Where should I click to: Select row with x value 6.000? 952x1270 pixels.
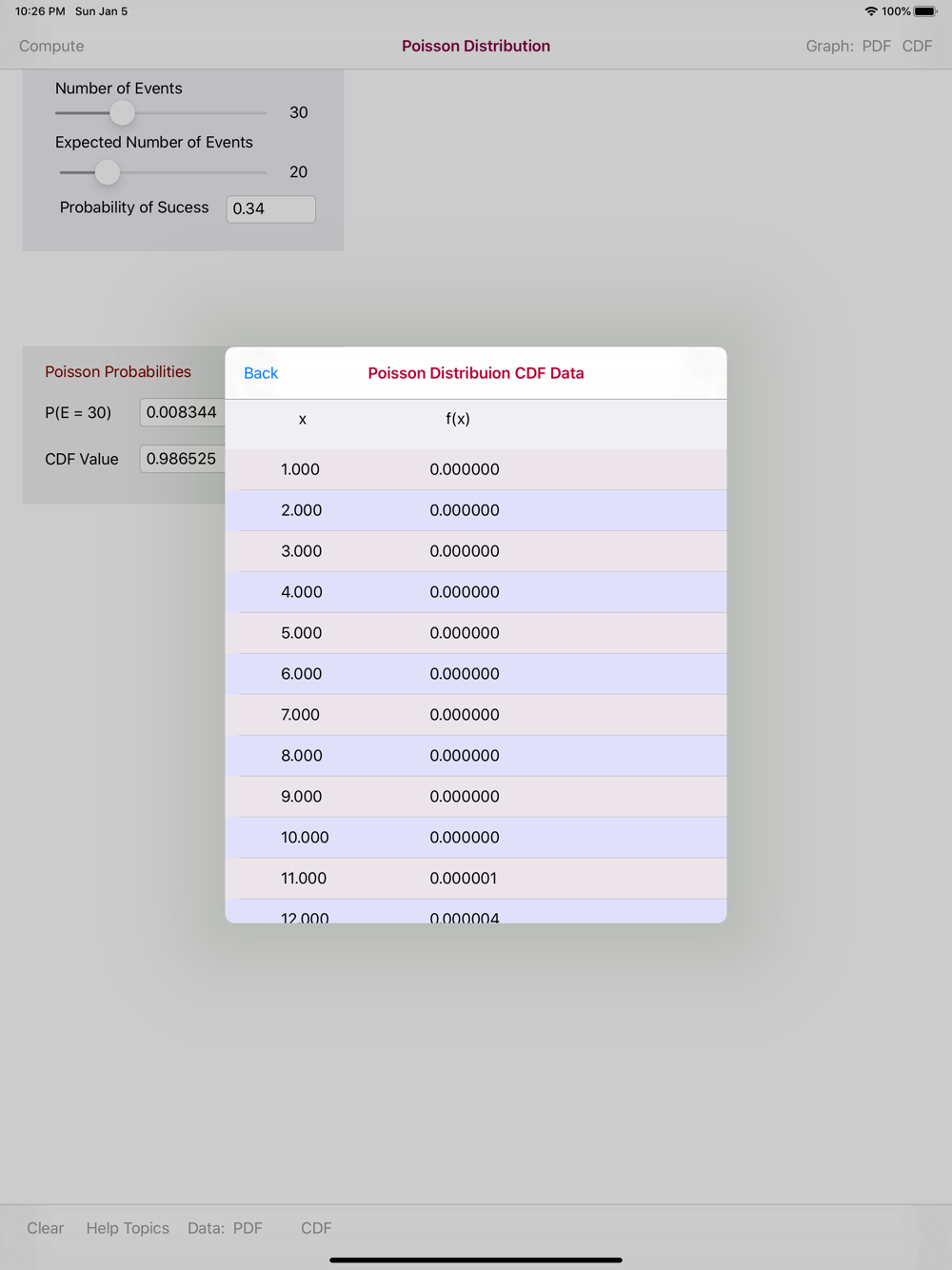(476, 674)
